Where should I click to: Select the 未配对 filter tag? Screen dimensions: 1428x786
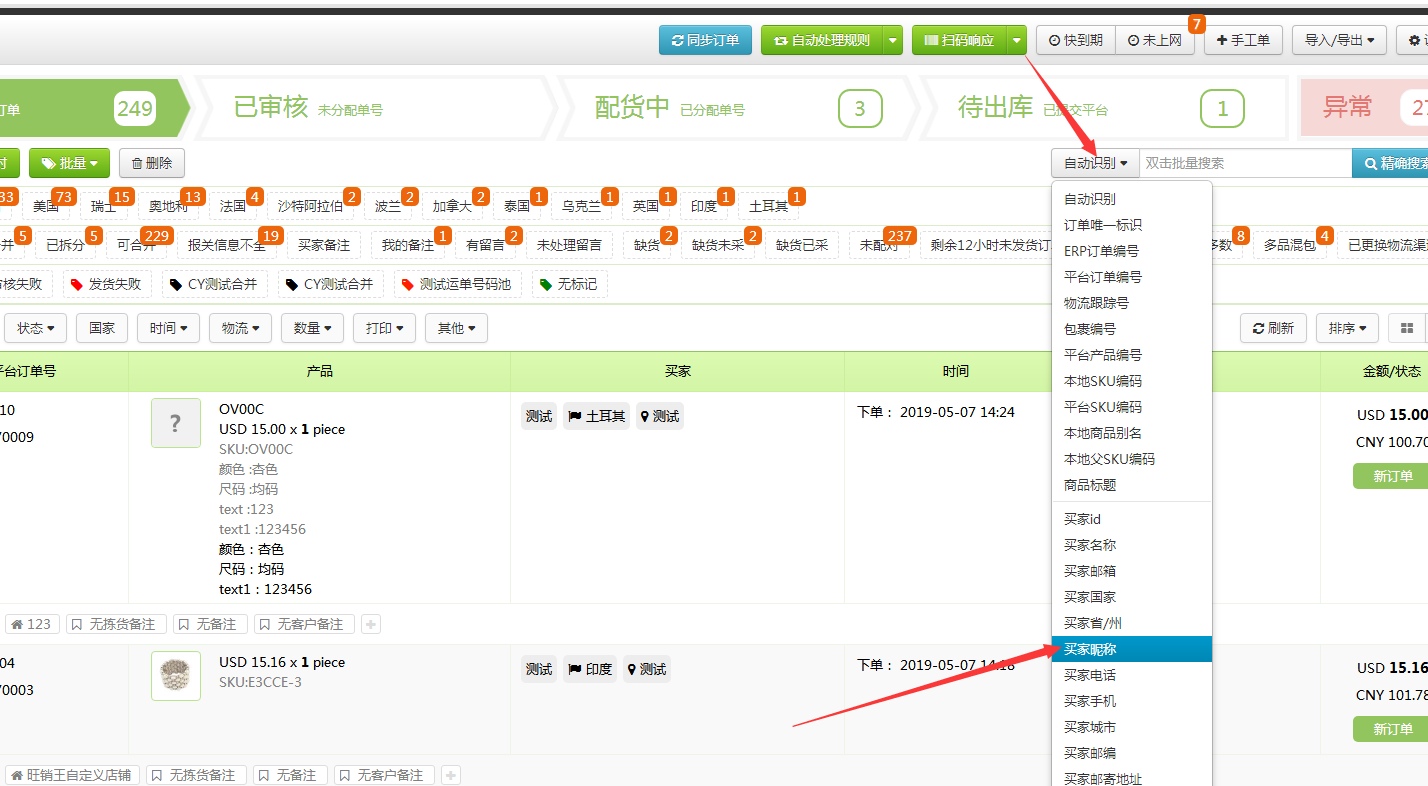879,245
